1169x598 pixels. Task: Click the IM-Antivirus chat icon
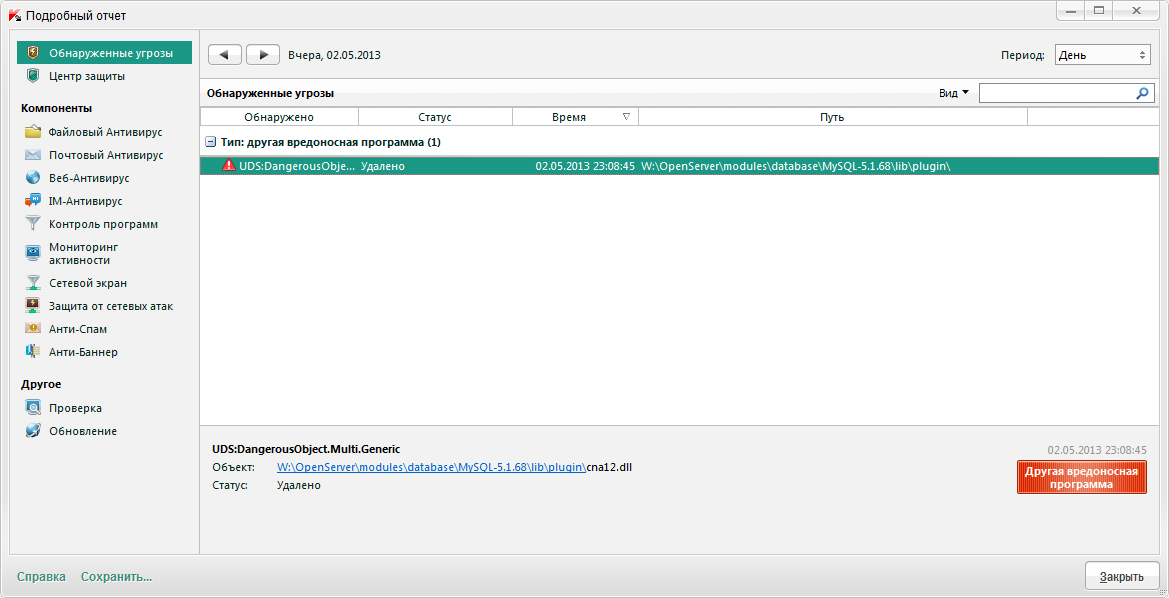(x=33, y=201)
